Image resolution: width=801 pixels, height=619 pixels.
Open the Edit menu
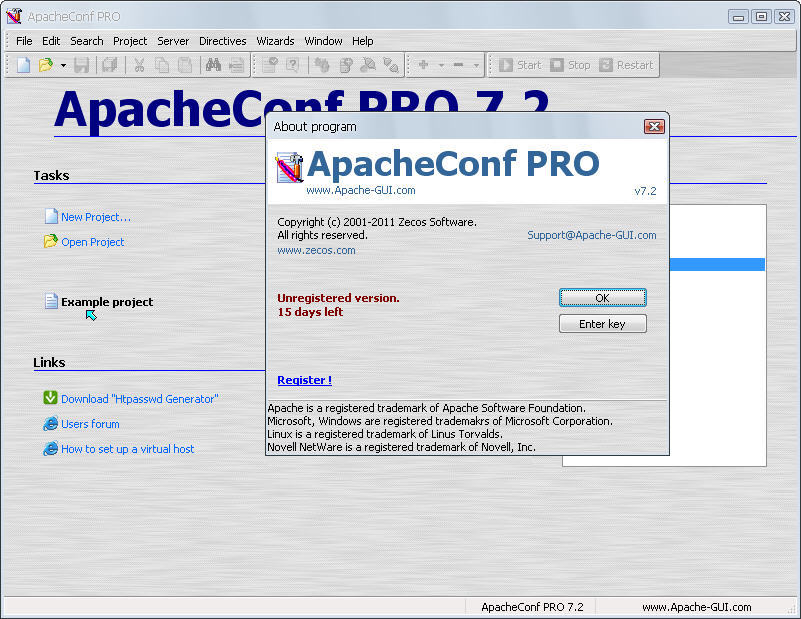click(x=51, y=41)
